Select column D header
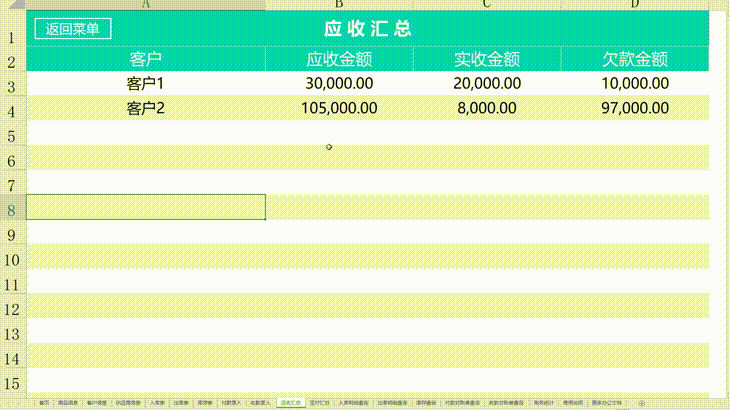Viewport: 730px width, 410px height. (x=634, y=4)
